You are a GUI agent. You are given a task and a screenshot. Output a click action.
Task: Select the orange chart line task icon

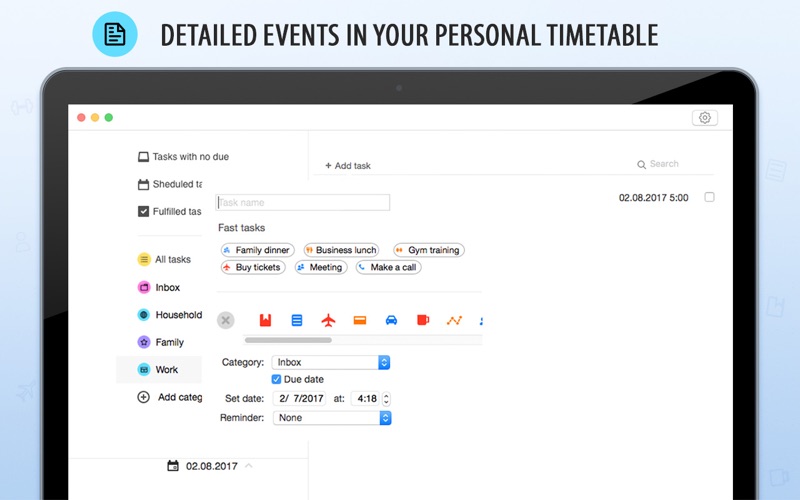click(454, 320)
